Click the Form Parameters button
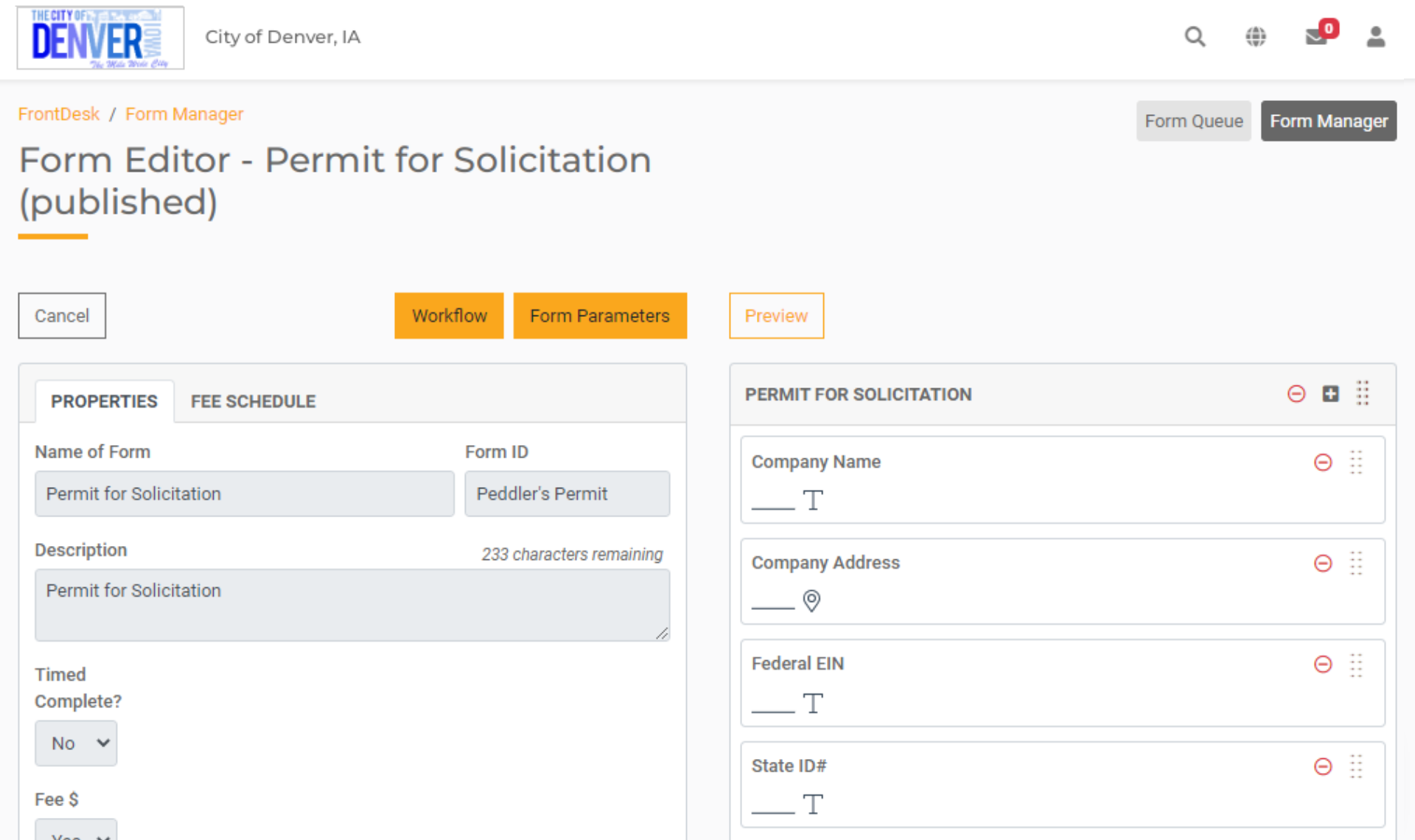Viewport: 1415px width, 840px height. pyautogui.click(x=600, y=316)
